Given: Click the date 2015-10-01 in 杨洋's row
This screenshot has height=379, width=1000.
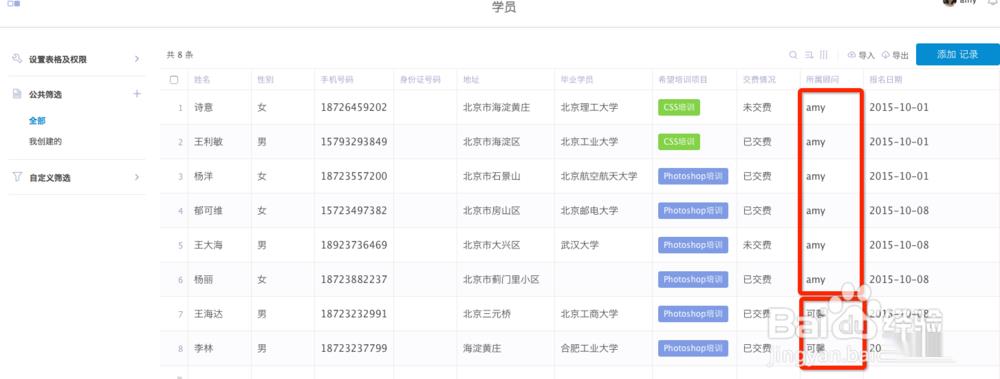Looking at the screenshot, I should pos(899,176).
